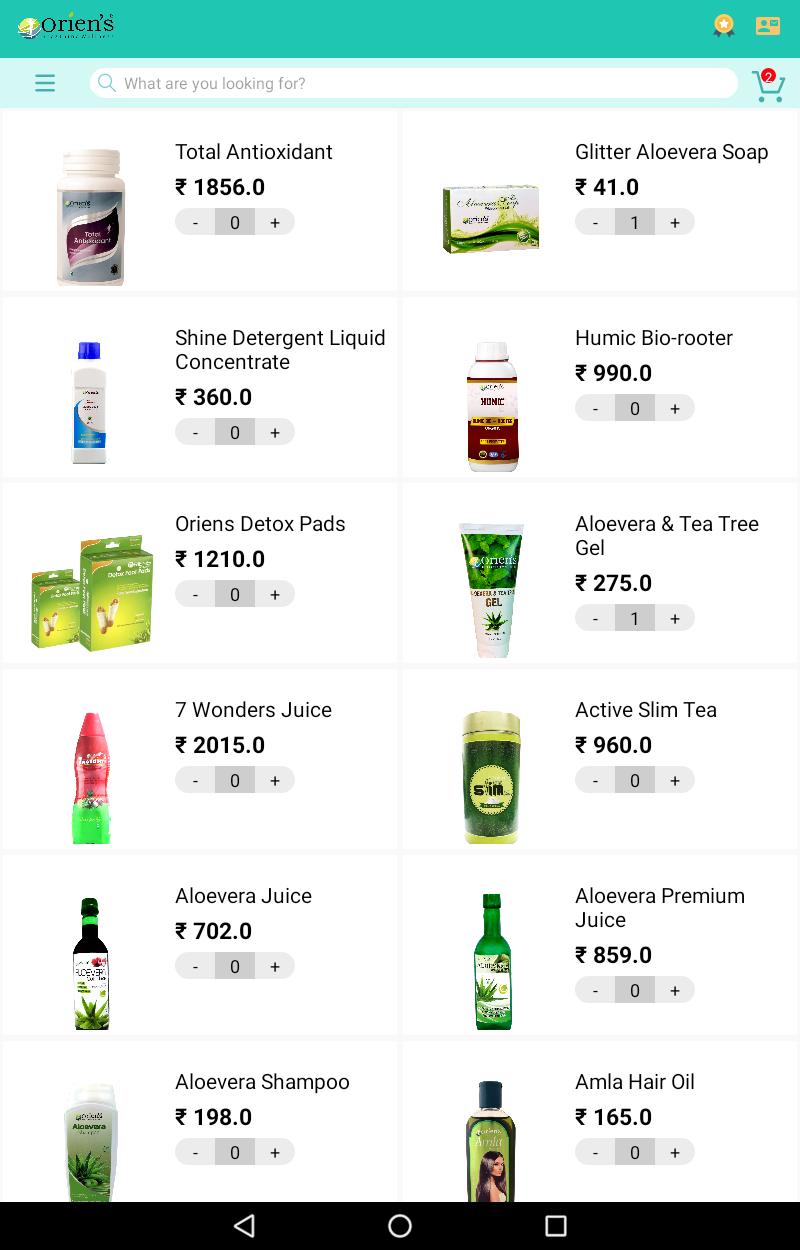Open the hamburger navigation menu

(x=45, y=83)
